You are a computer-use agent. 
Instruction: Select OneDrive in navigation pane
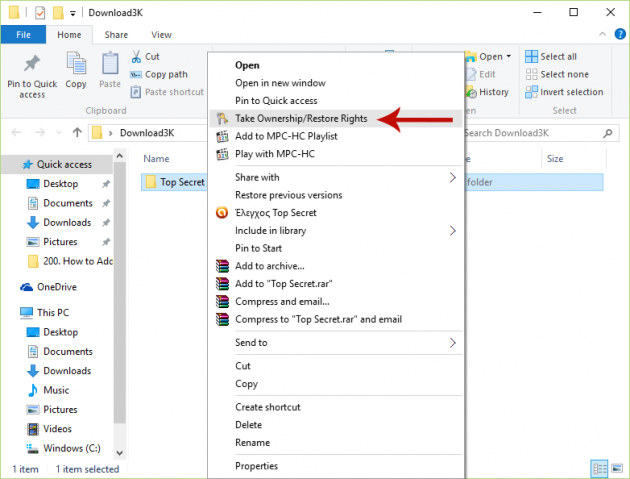[58, 287]
